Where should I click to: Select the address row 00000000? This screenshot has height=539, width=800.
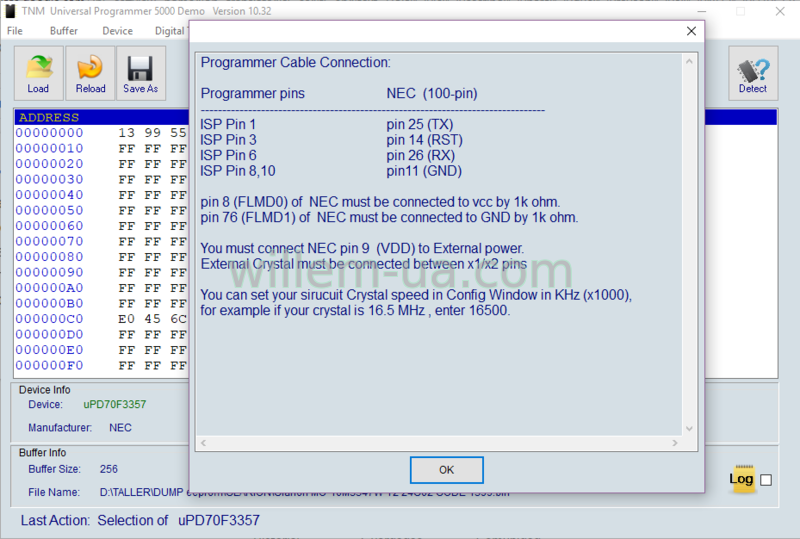[49, 133]
